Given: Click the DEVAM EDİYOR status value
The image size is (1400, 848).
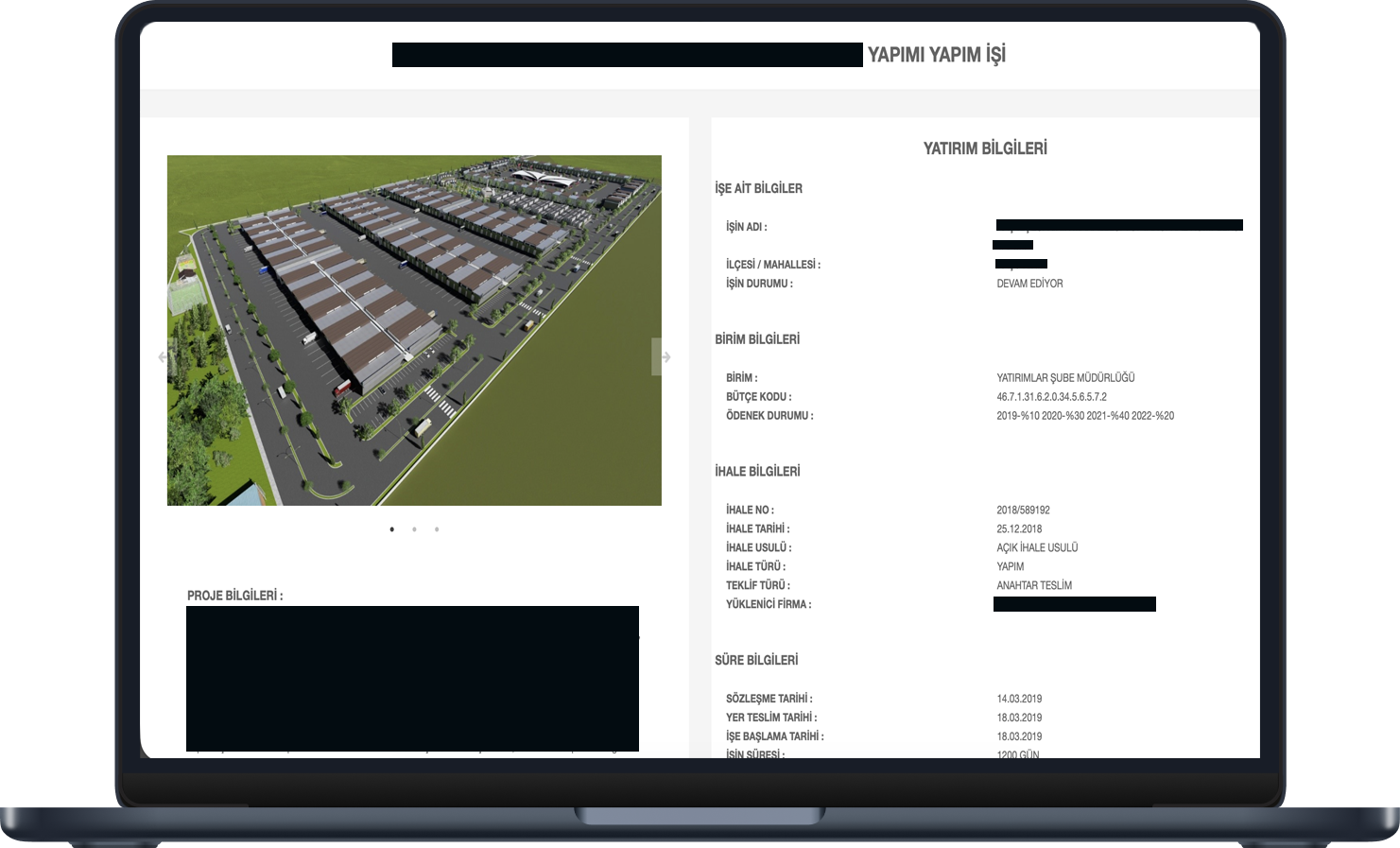Looking at the screenshot, I should tap(1029, 284).
